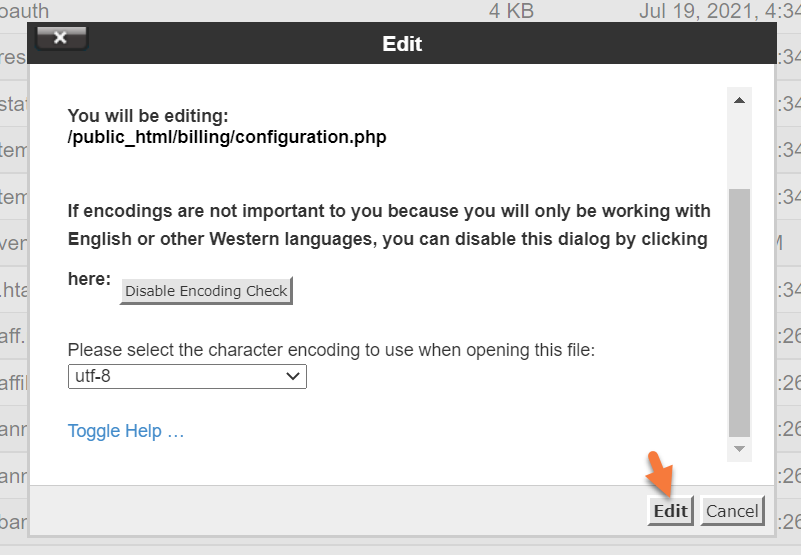801x555 pixels.
Task: Click the Jul 19, 2021 date cell
Action: pyautogui.click(x=718, y=11)
